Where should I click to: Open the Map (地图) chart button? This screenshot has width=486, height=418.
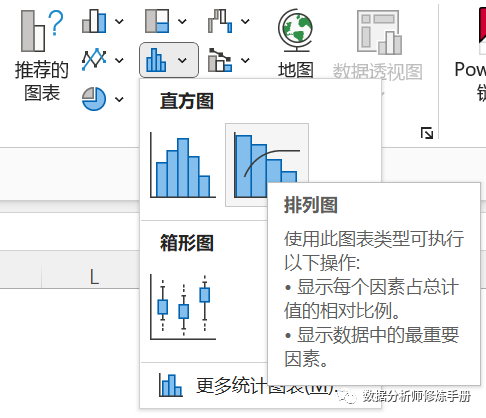click(296, 43)
